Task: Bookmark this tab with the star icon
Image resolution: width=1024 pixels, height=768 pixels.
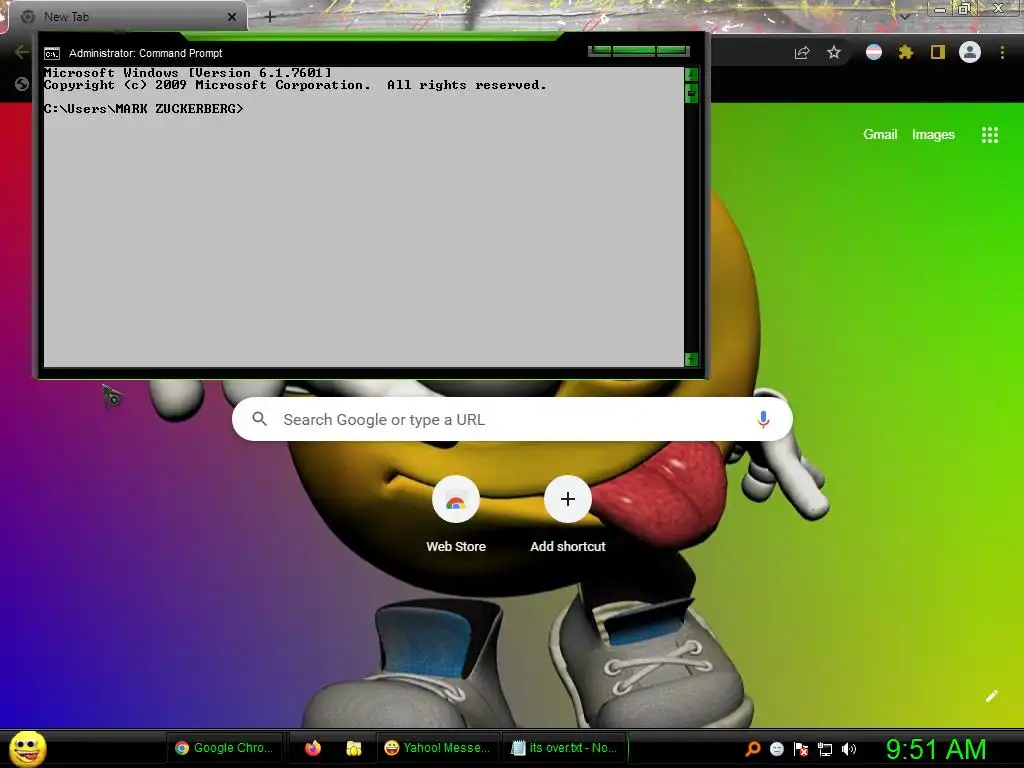Action: coord(834,53)
